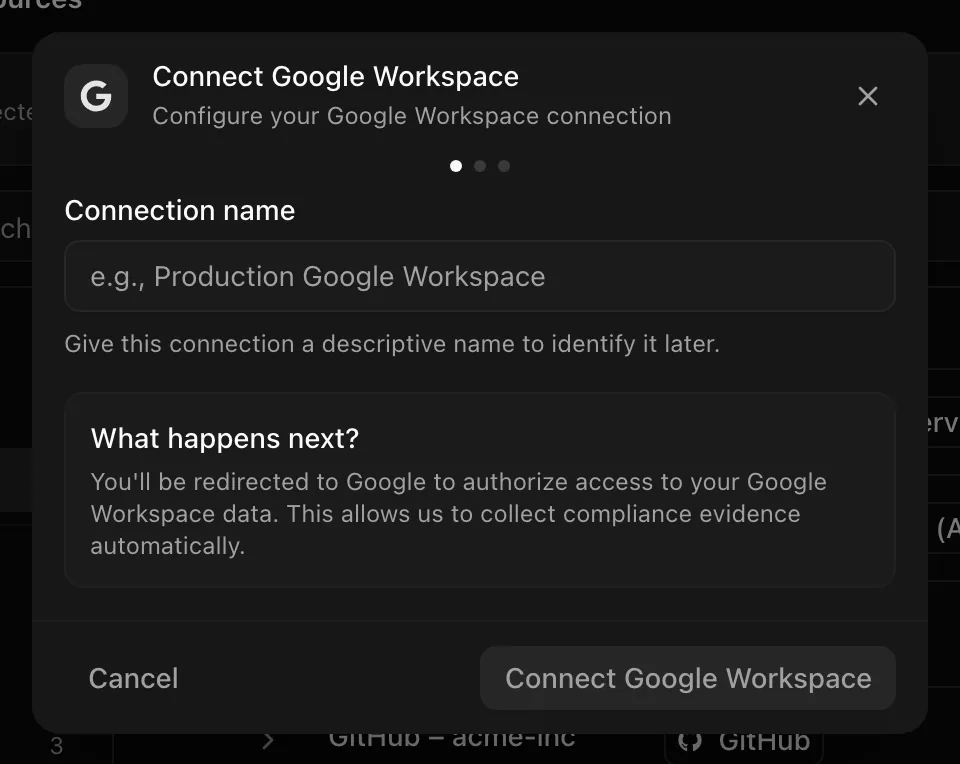The image size is (960, 764).
Task: Select the second step indicator dot
Action: point(480,166)
